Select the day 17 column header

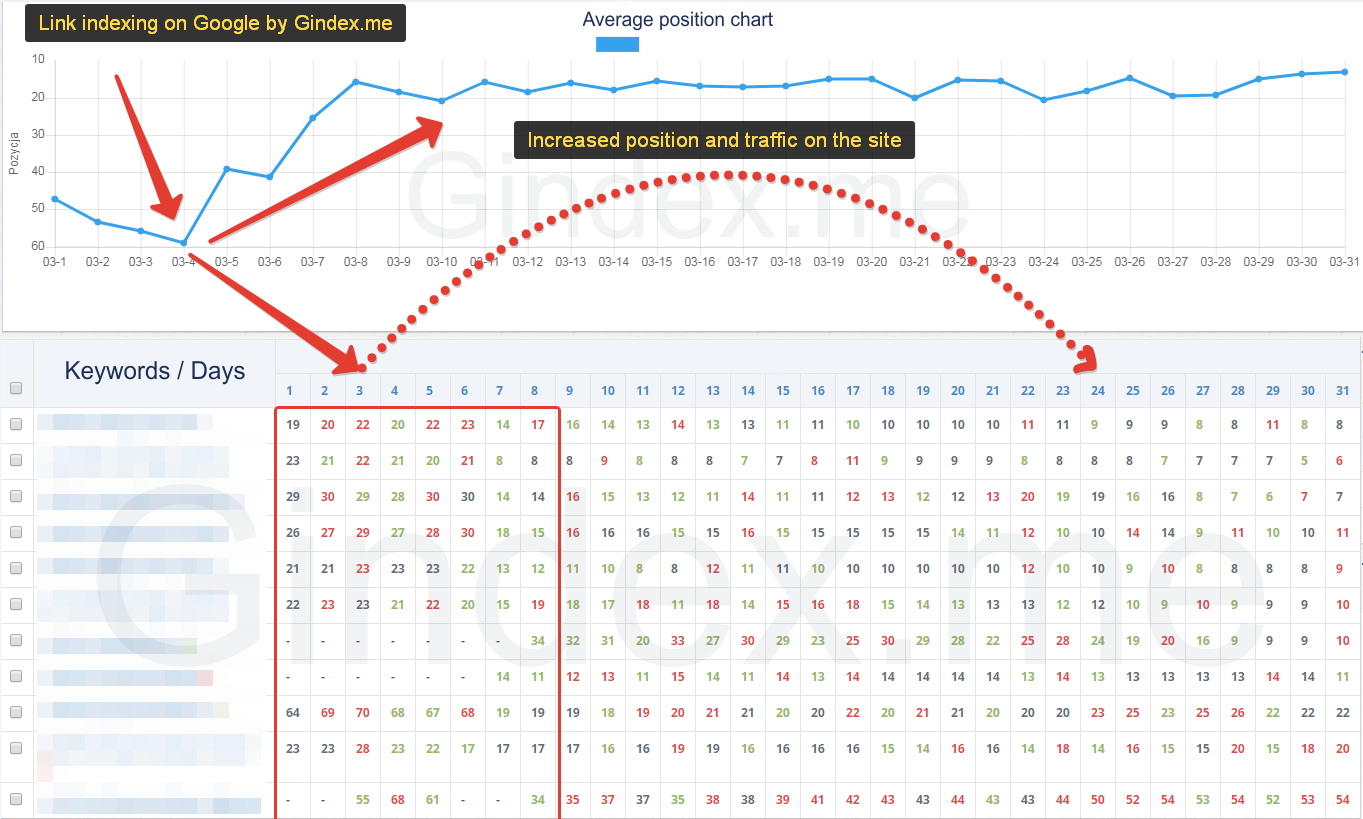(x=853, y=391)
